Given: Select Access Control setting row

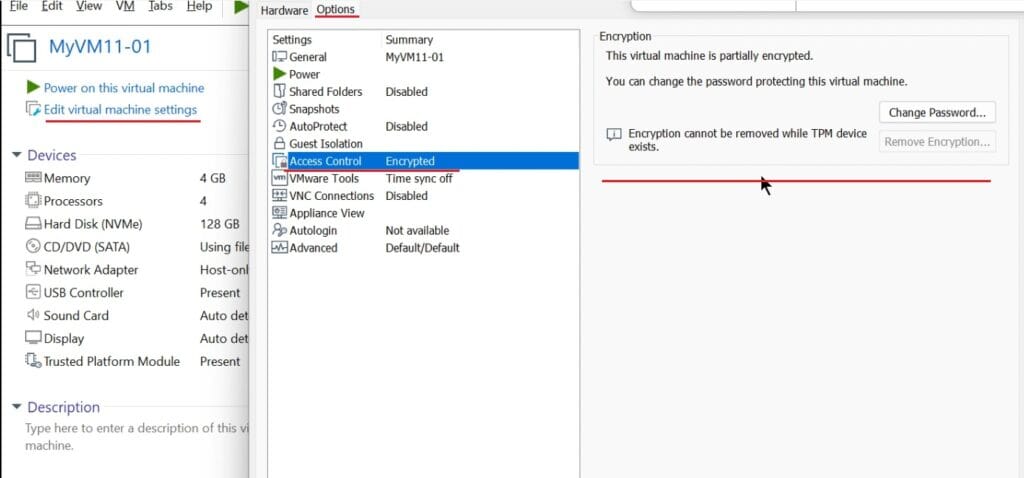Looking at the screenshot, I should pyautogui.click(x=424, y=161).
